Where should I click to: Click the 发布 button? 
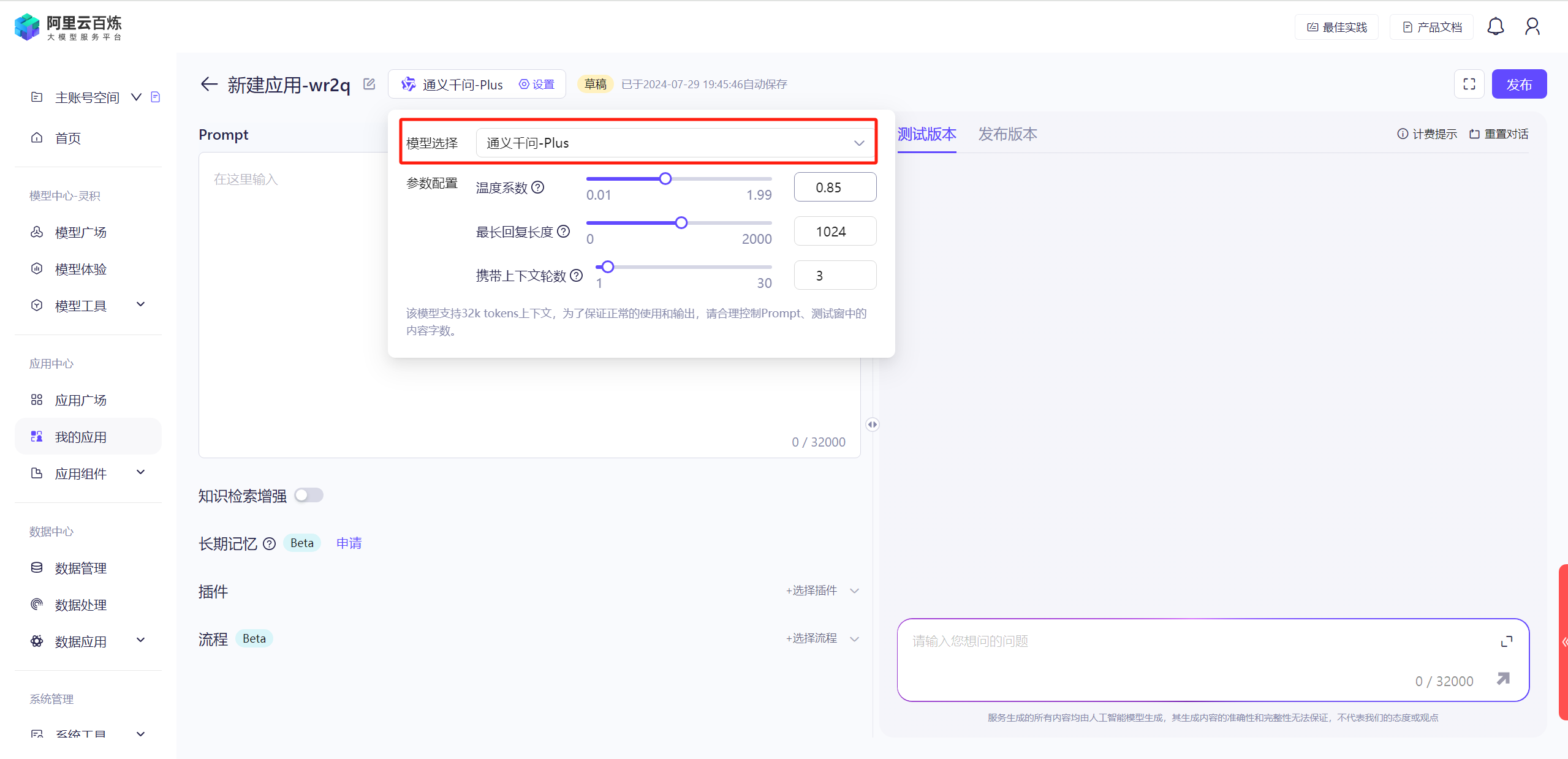(1518, 84)
